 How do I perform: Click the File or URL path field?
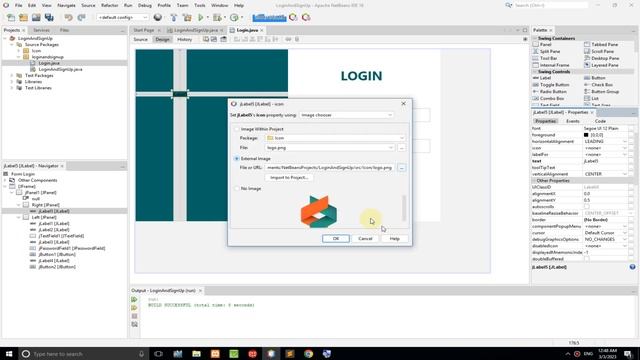coord(330,168)
